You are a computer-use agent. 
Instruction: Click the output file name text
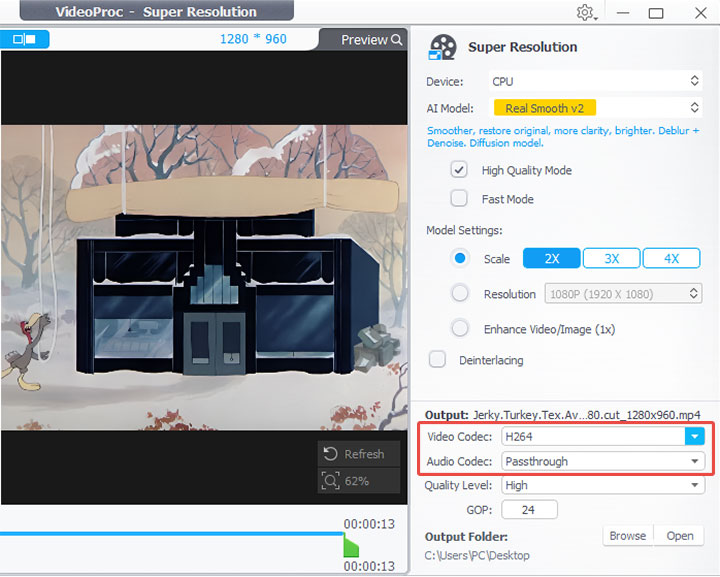(x=586, y=415)
